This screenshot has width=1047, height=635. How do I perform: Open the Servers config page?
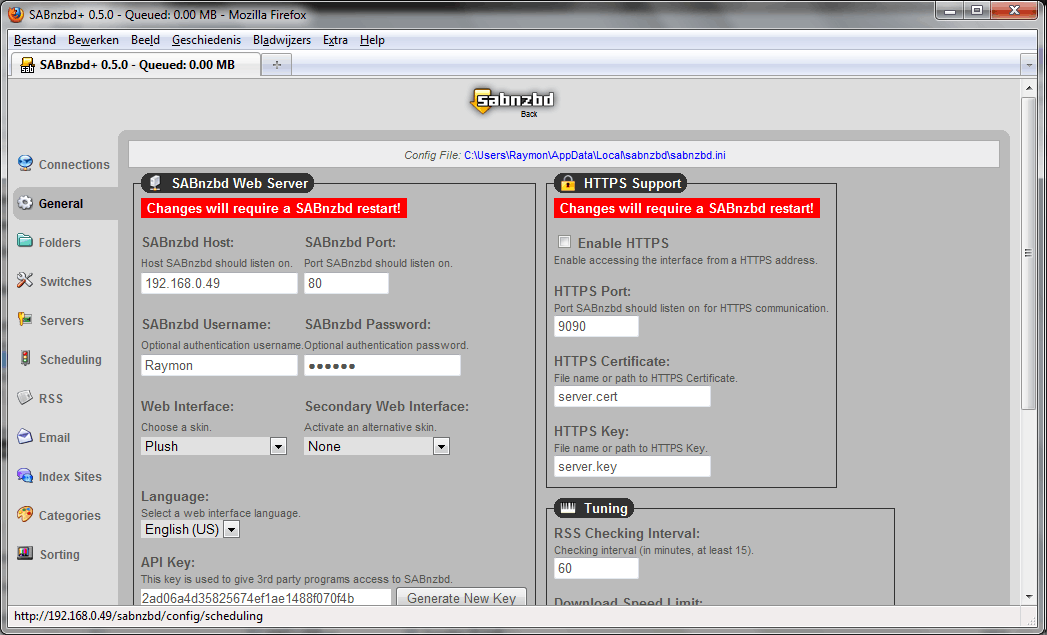point(61,321)
